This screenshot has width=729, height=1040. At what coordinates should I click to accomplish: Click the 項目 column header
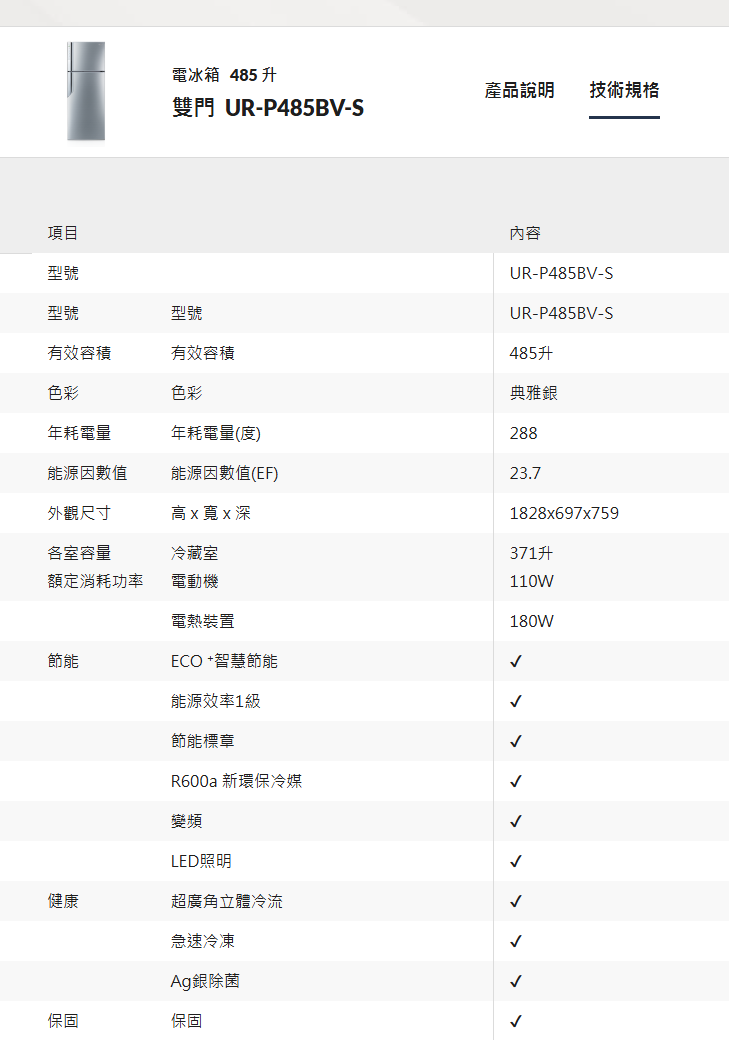pos(63,233)
